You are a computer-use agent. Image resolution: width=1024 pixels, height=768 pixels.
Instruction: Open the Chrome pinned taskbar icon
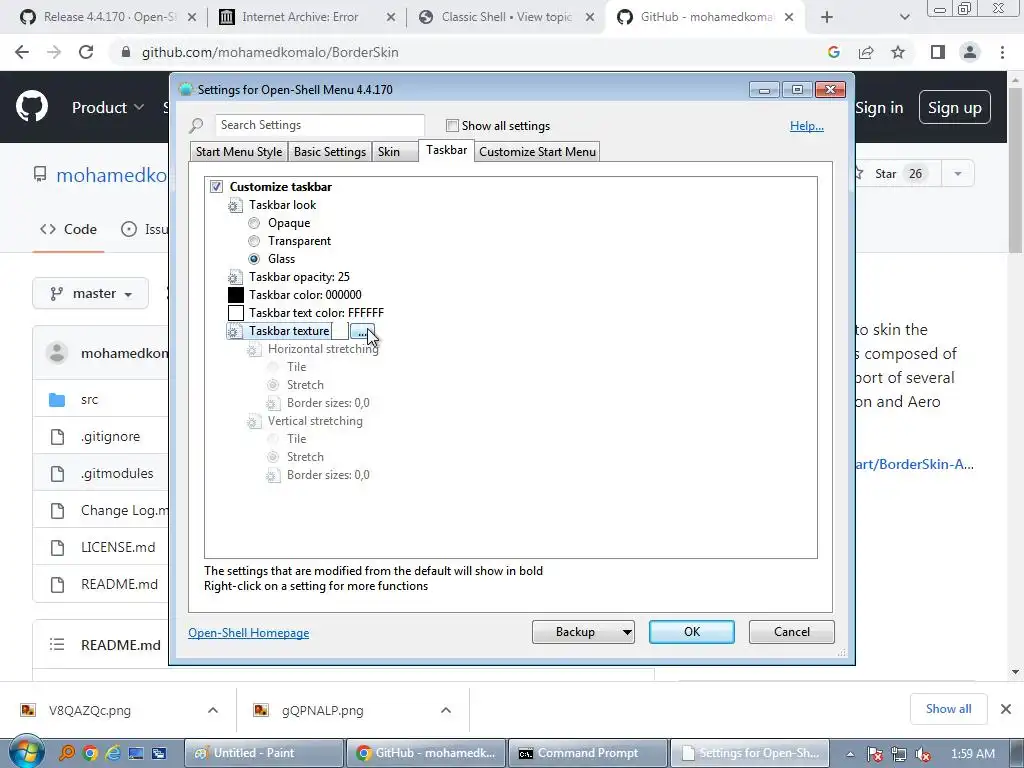(90, 753)
